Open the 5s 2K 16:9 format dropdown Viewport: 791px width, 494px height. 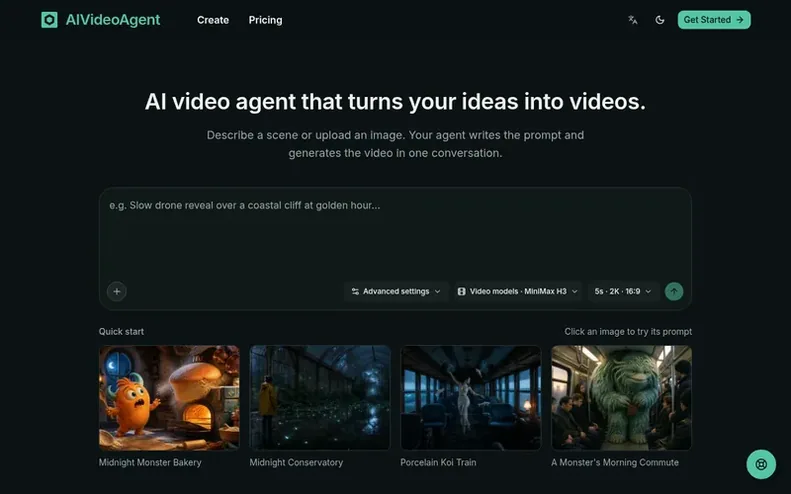coord(623,291)
